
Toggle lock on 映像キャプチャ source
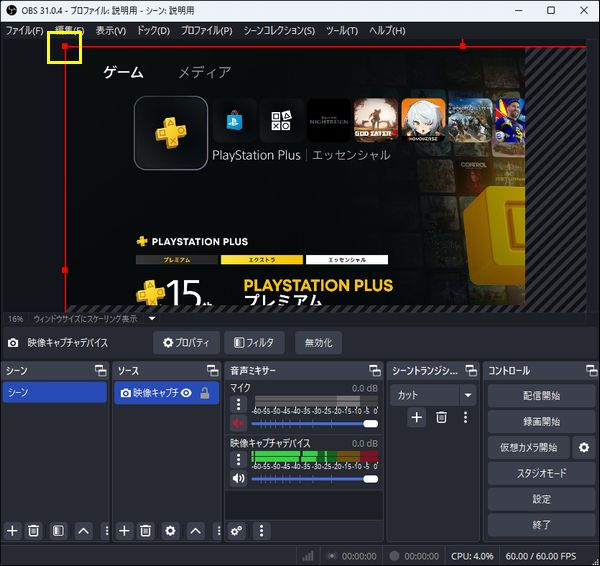(x=205, y=393)
